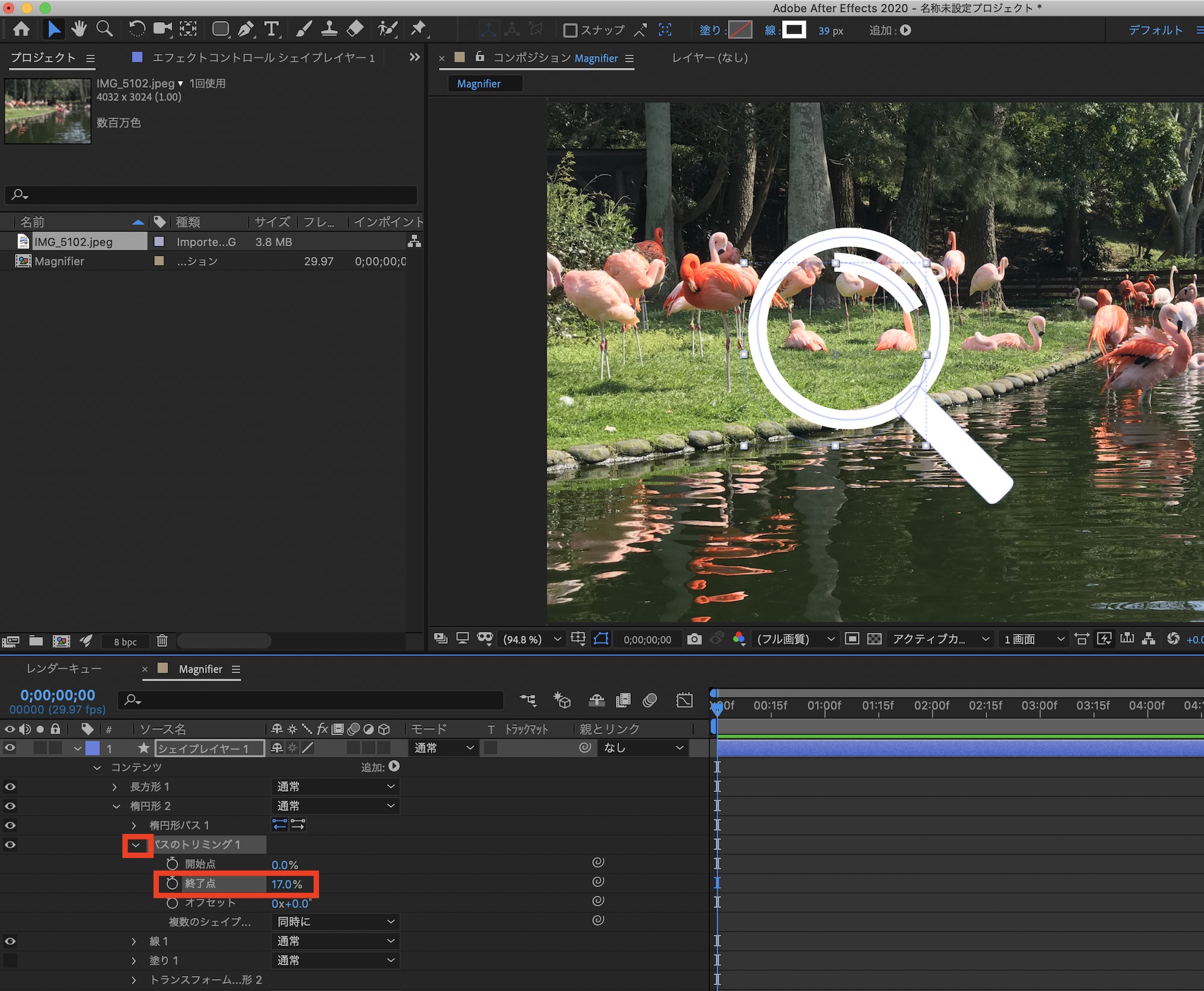
Task: Open the 複数のシェイプ dropdown set to 同時に
Action: pos(335,922)
